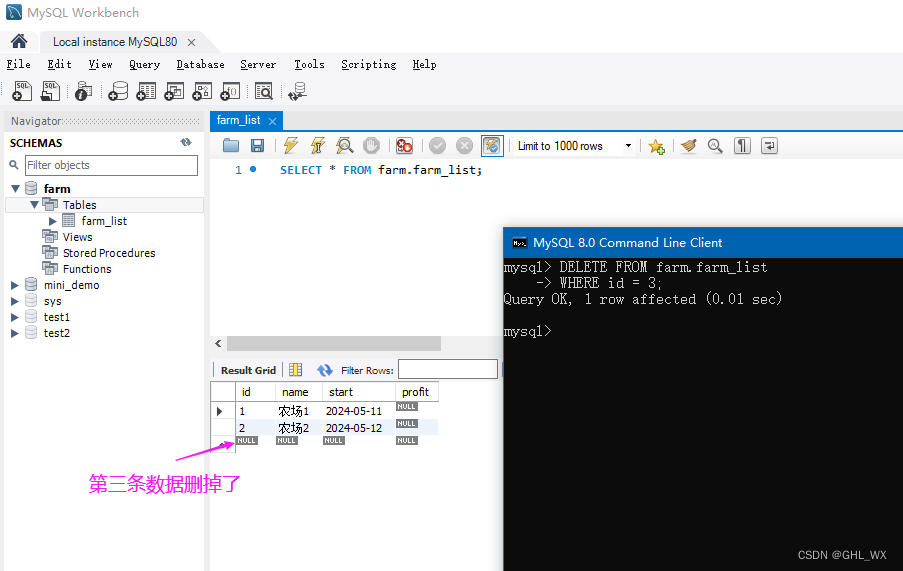
Task: Select Functions under farm schema
Action: (x=87, y=269)
